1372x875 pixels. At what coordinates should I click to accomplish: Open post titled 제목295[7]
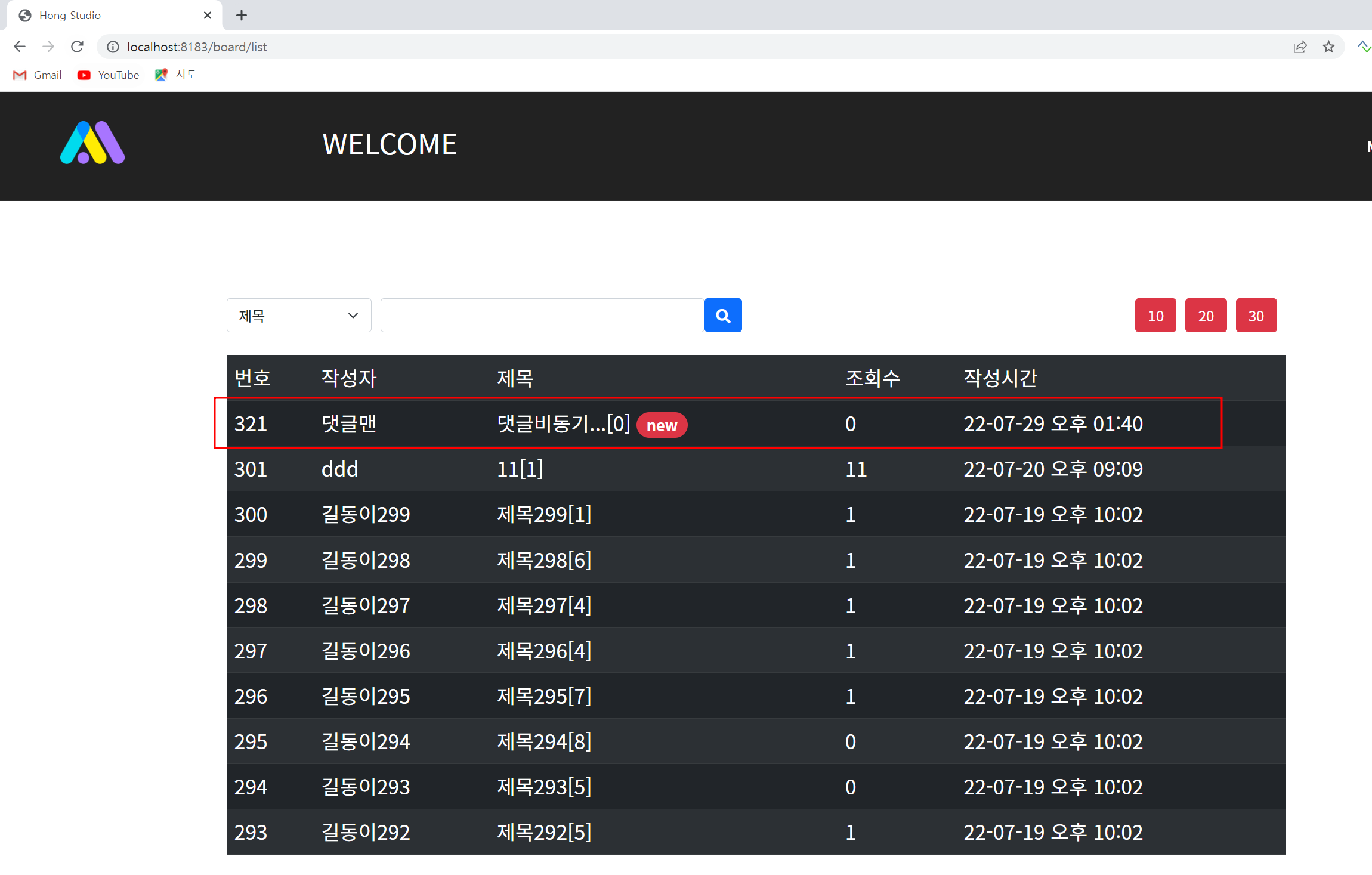[544, 696]
